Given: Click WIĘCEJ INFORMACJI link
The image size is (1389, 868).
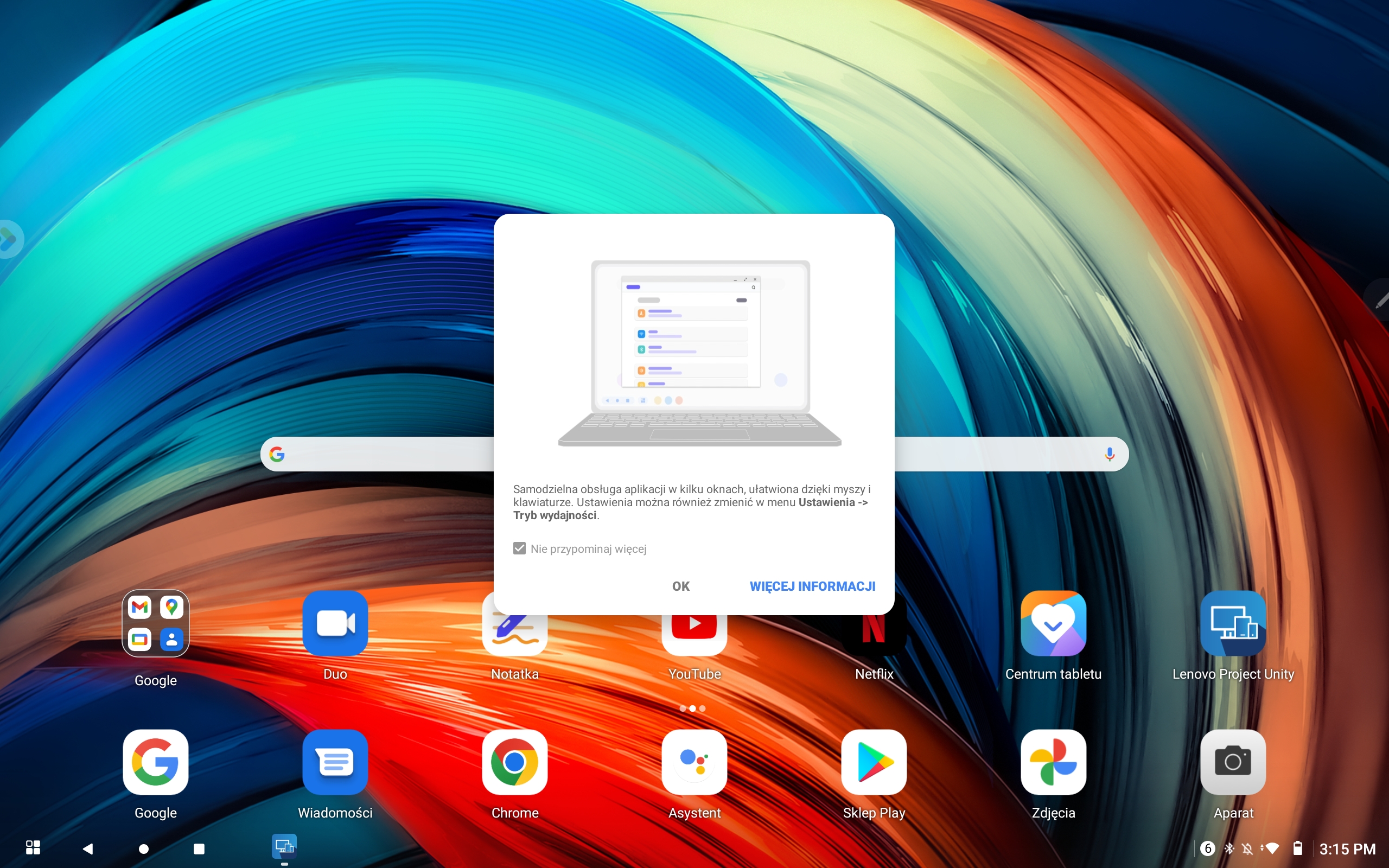Looking at the screenshot, I should click(x=812, y=586).
